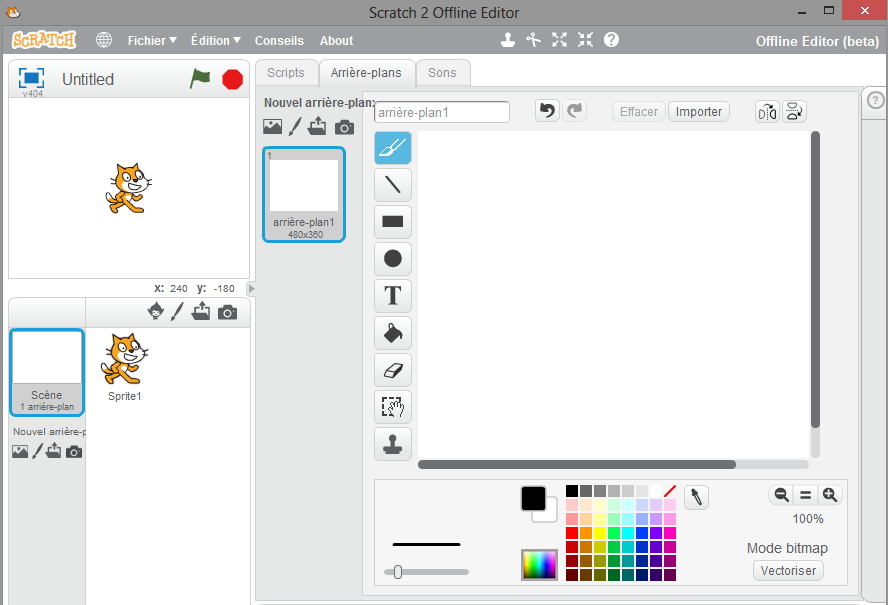
Task: Click the Vectoriser button
Action: tap(787, 571)
